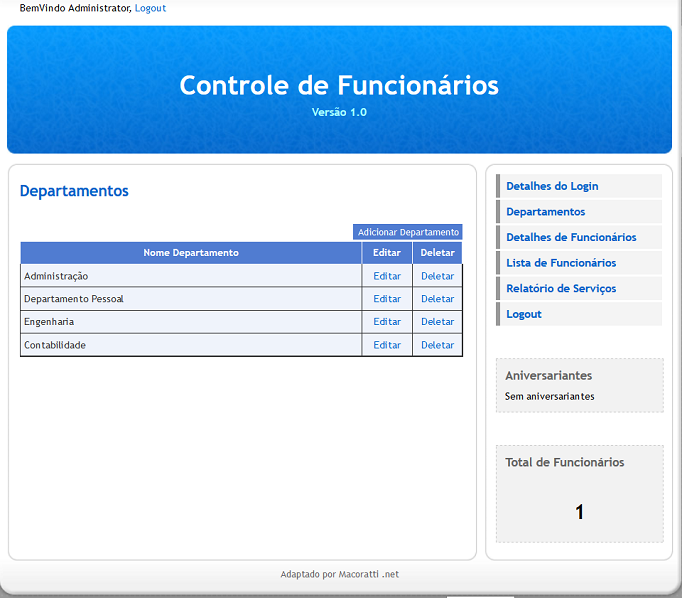
Task: Select the Engenharia name cell
Action: [x=191, y=322]
